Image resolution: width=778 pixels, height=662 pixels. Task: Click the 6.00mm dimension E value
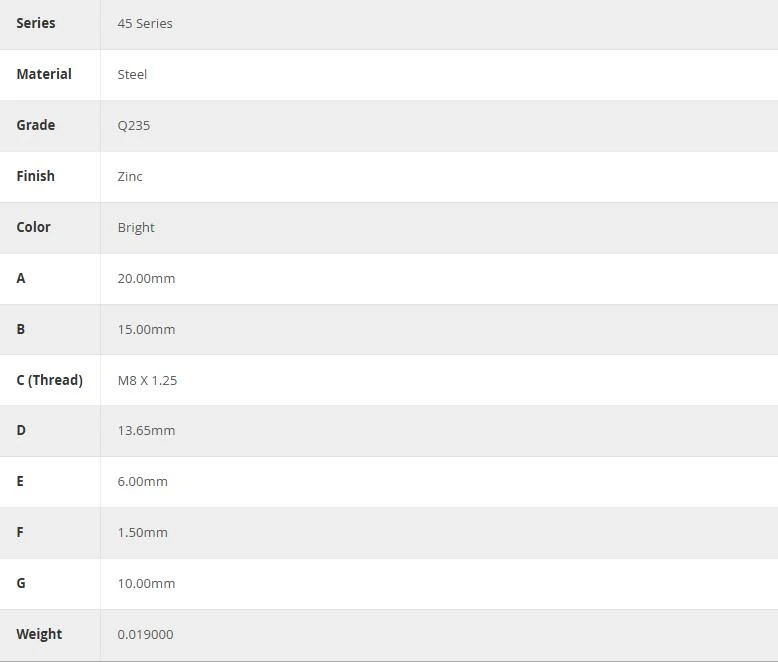coord(142,481)
